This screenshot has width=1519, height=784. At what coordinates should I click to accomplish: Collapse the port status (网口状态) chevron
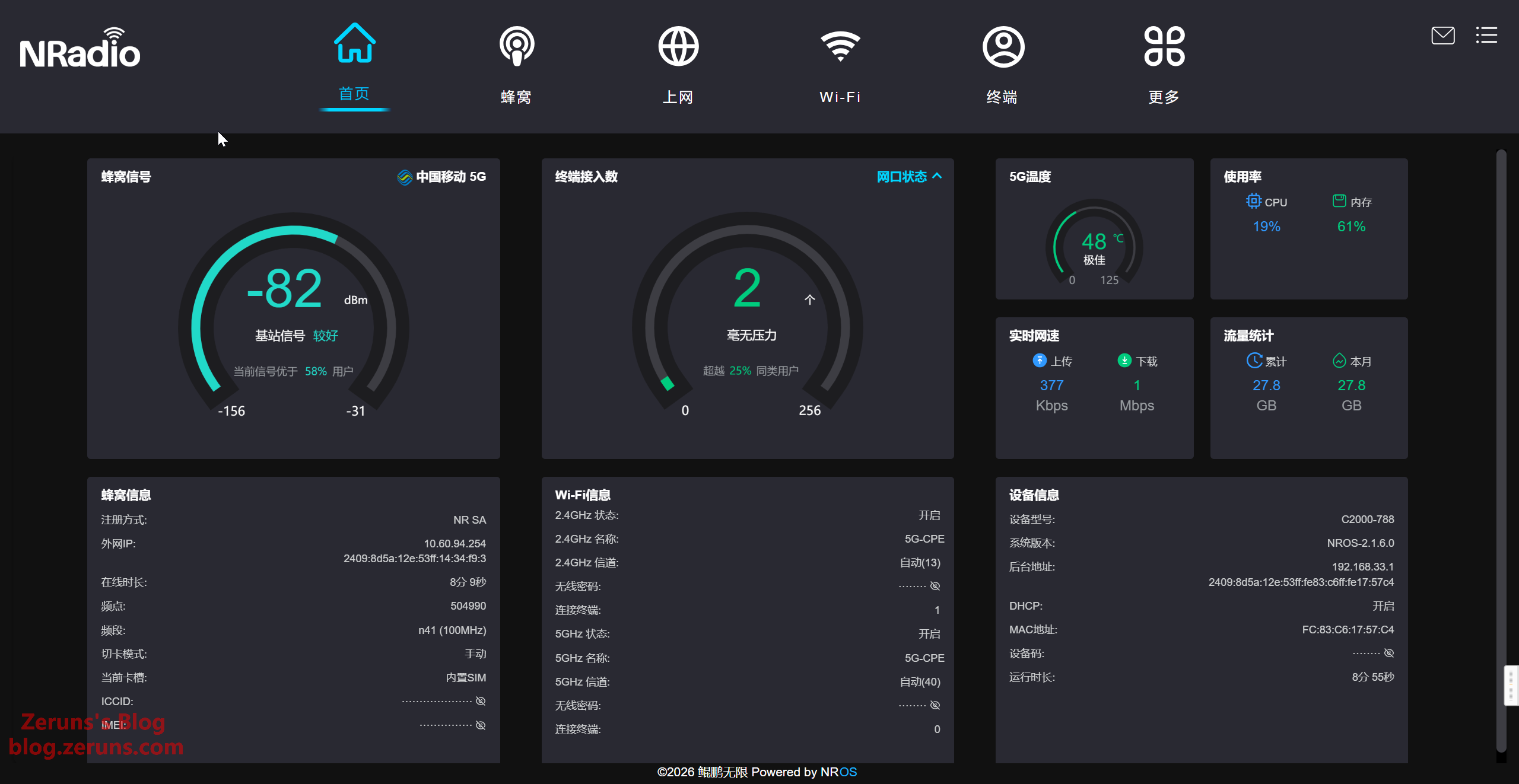937,176
